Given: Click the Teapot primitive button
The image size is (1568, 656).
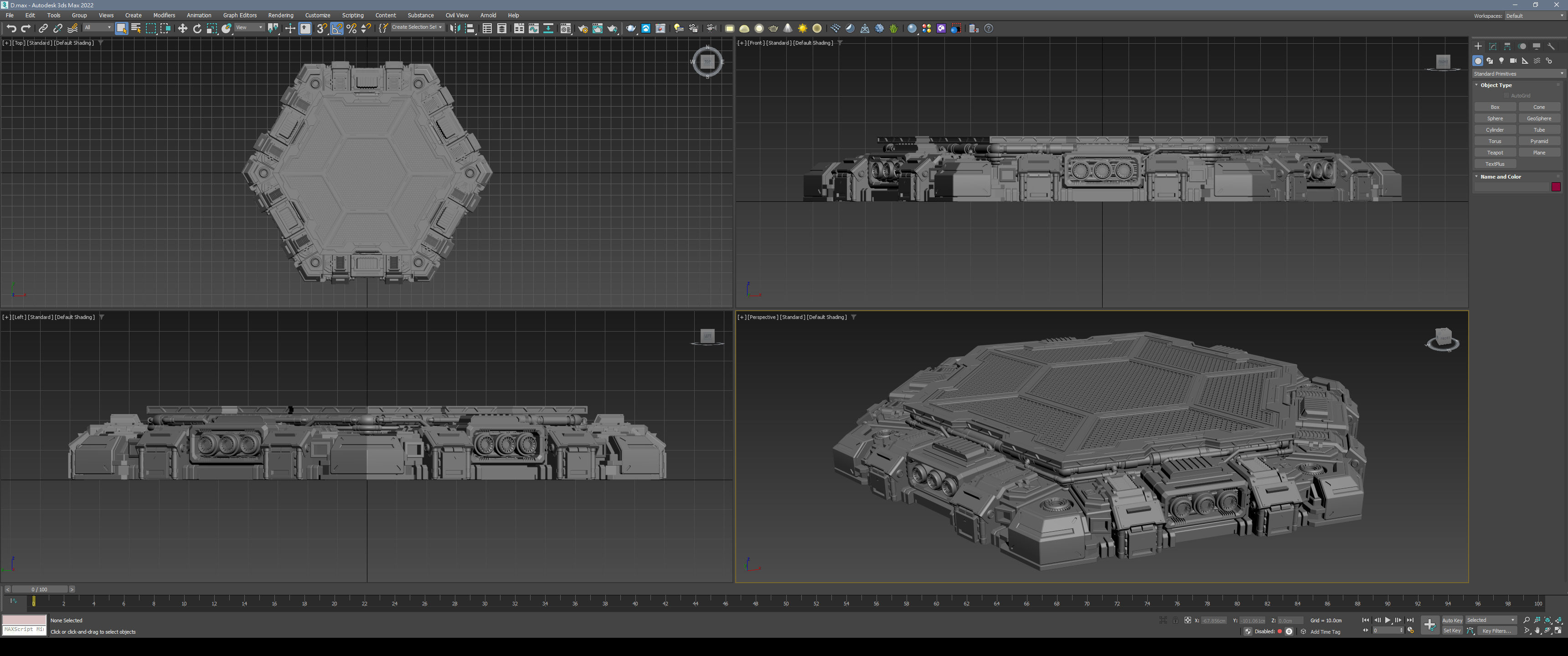Looking at the screenshot, I should [1495, 153].
